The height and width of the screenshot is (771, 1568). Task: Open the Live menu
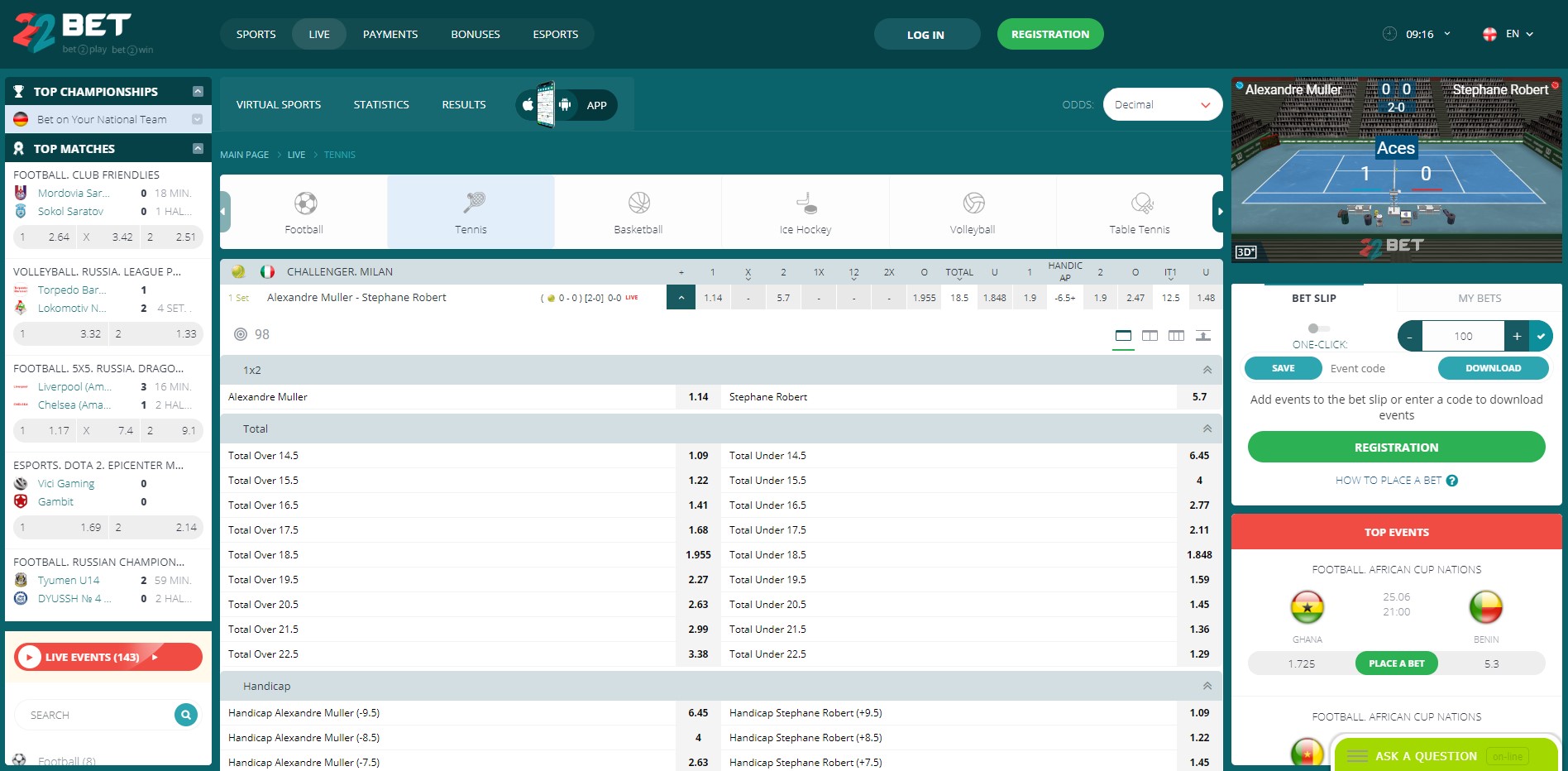point(319,34)
